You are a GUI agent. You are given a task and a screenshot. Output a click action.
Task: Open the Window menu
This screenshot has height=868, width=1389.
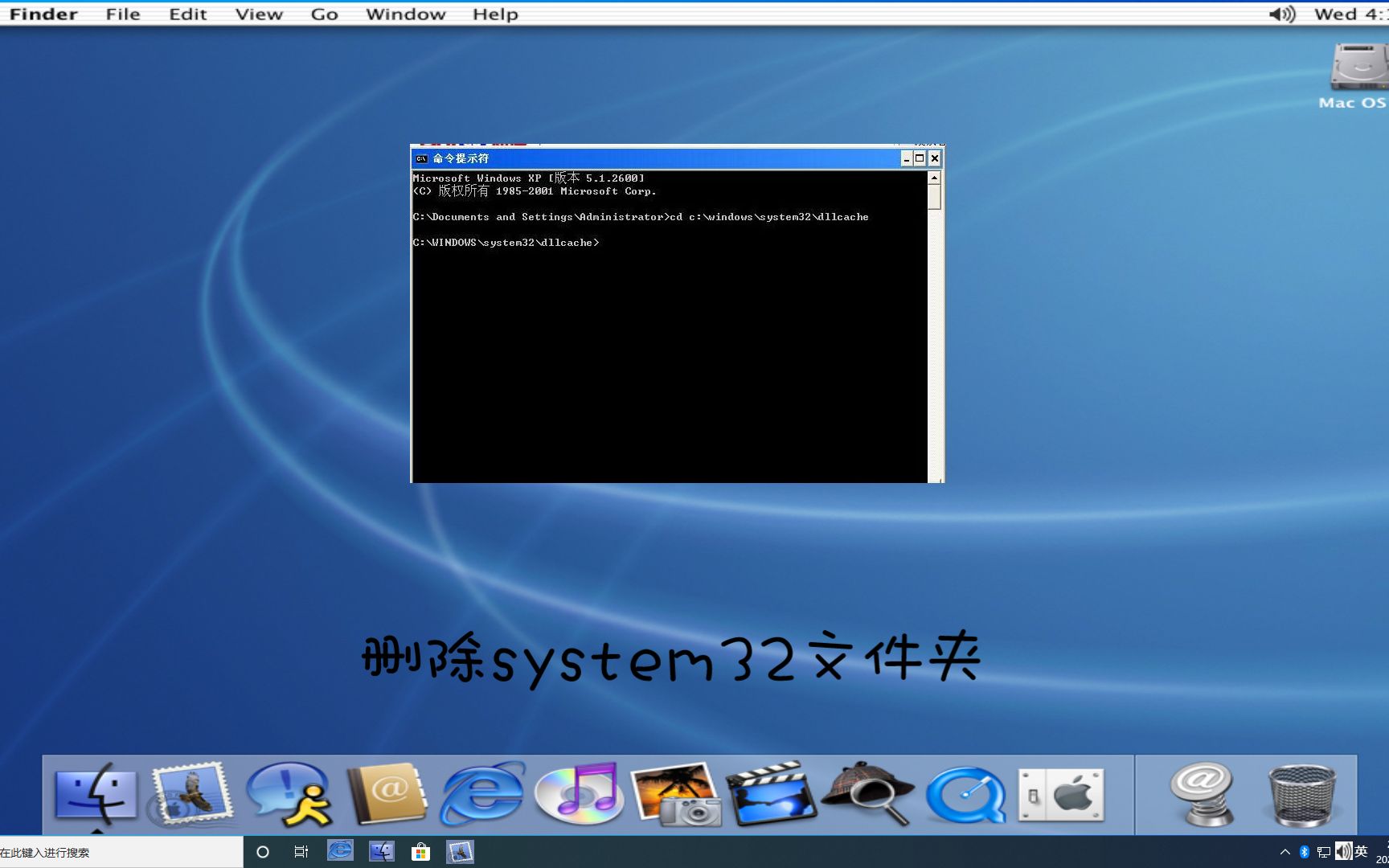pyautogui.click(x=406, y=13)
